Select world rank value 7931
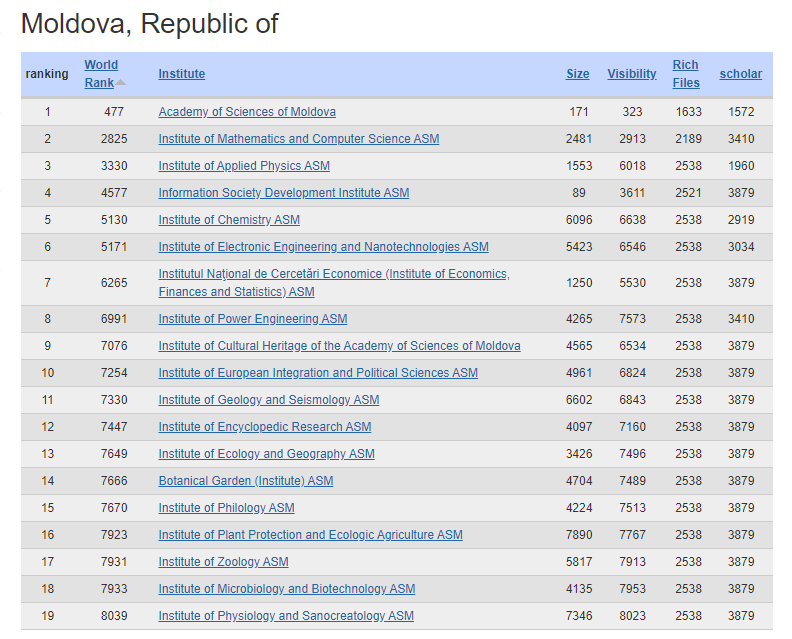The height and width of the screenshot is (639, 792). click(114, 562)
